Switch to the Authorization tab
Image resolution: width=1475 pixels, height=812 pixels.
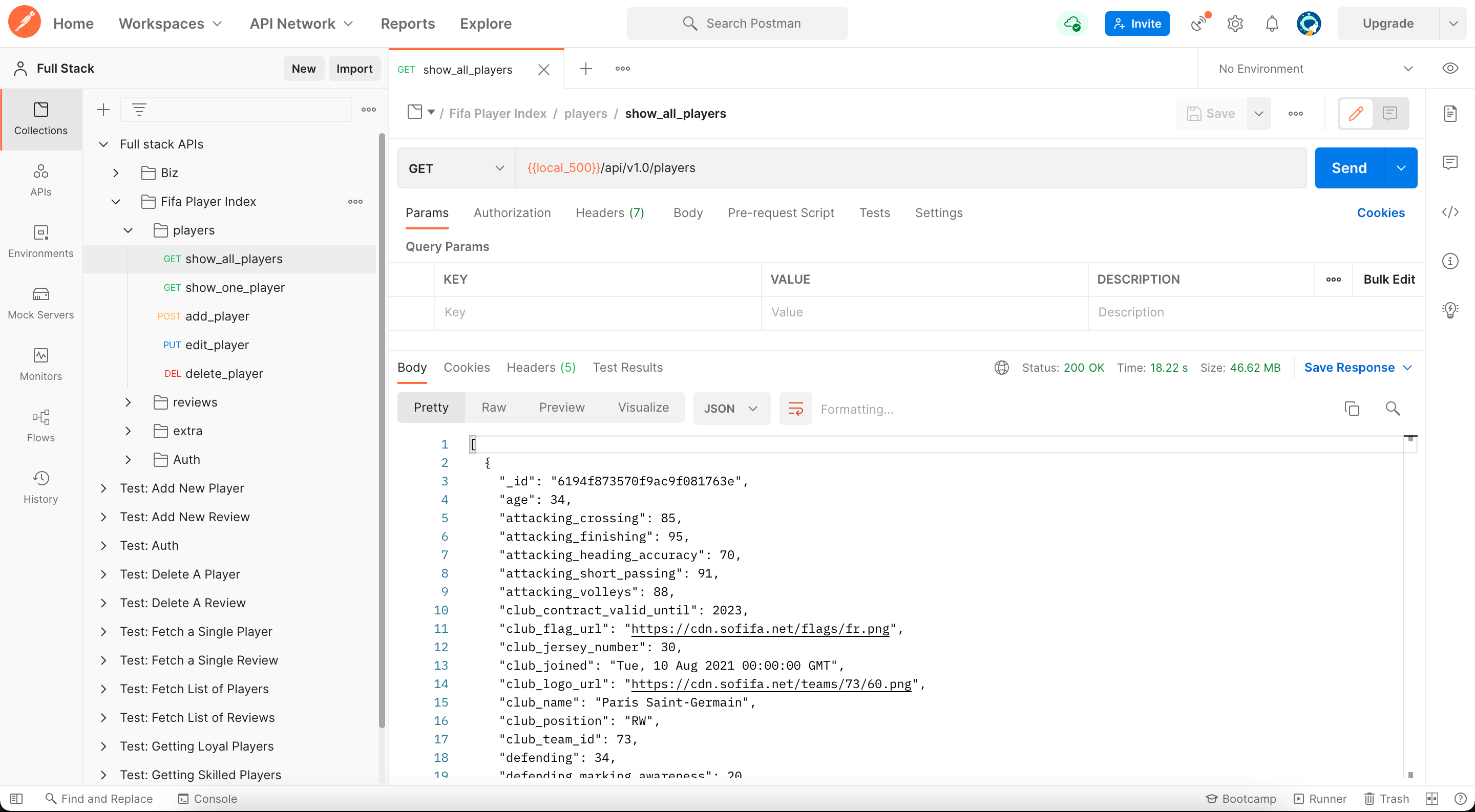click(x=512, y=213)
